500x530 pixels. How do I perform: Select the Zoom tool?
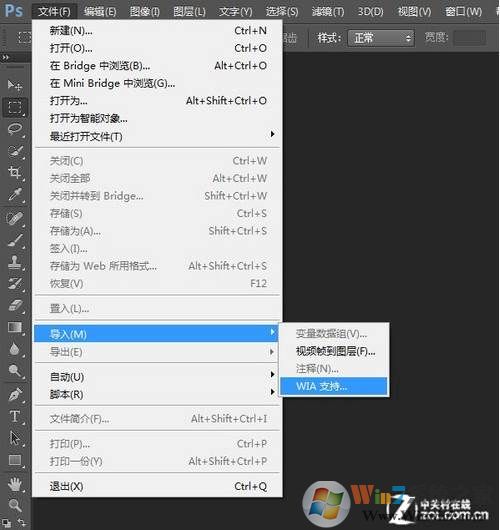[15, 506]
